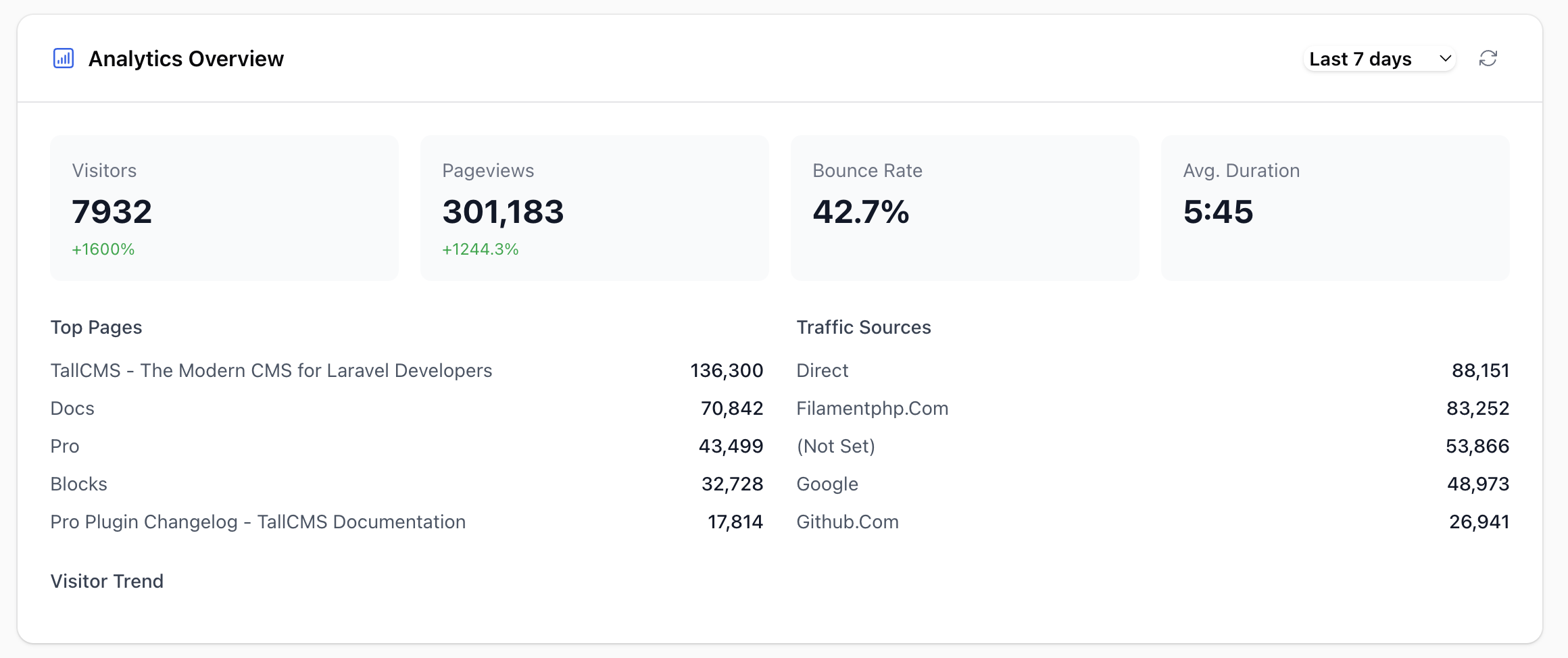Screen dimensions: 1568x658
Task: Open Pro Plugin Changelog page entry
Action: pyautogui.click(x=407, y=522)
